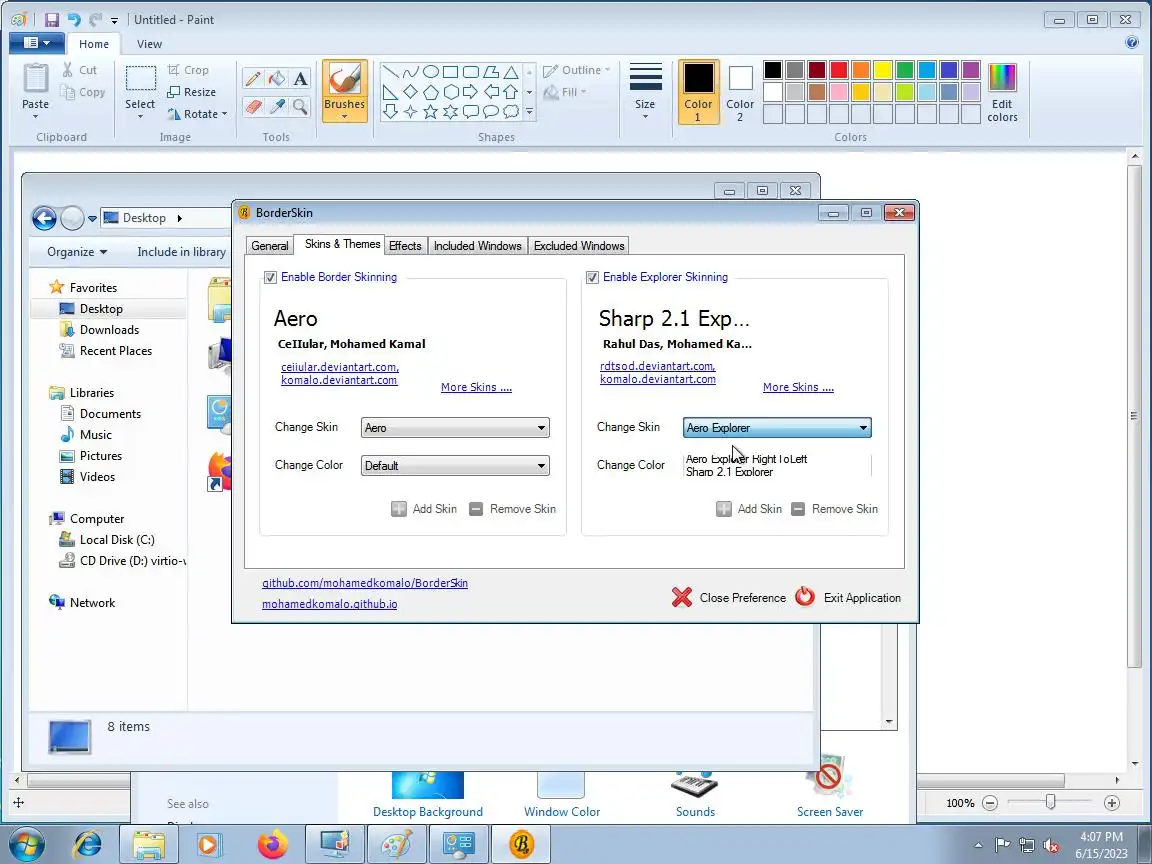This screenshot has width=1152, height=864.
Task: Open the Resize command
Action: point(191,92)
